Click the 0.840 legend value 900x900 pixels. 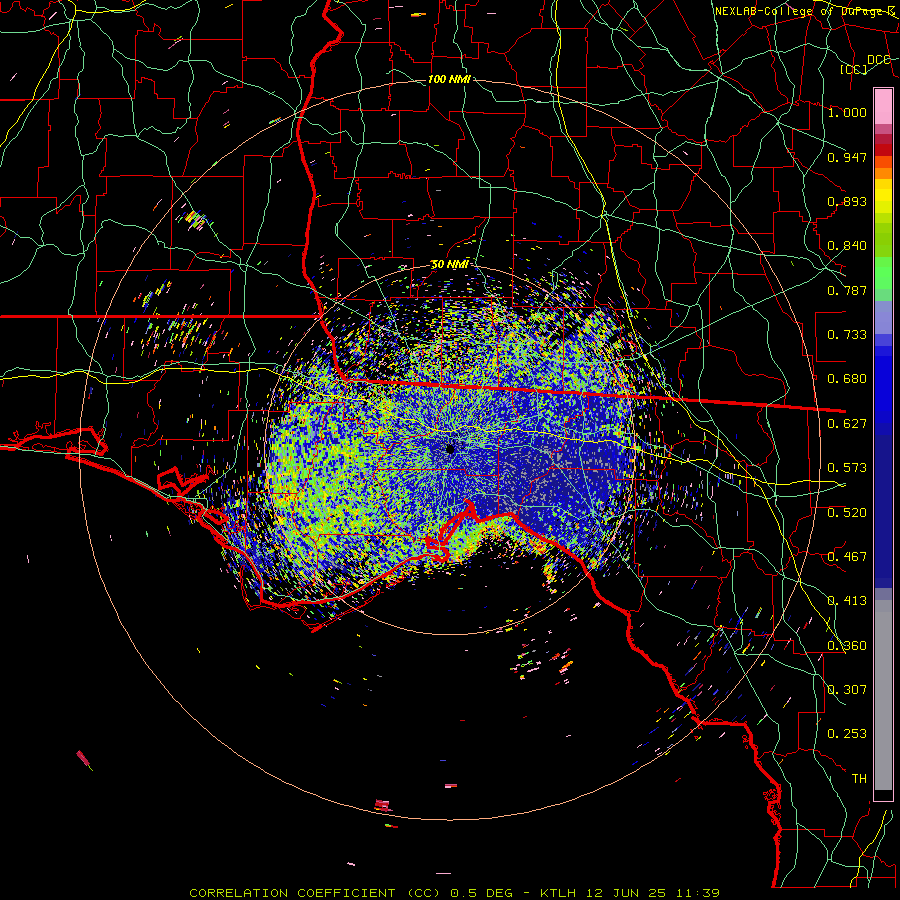click(847, 246)
